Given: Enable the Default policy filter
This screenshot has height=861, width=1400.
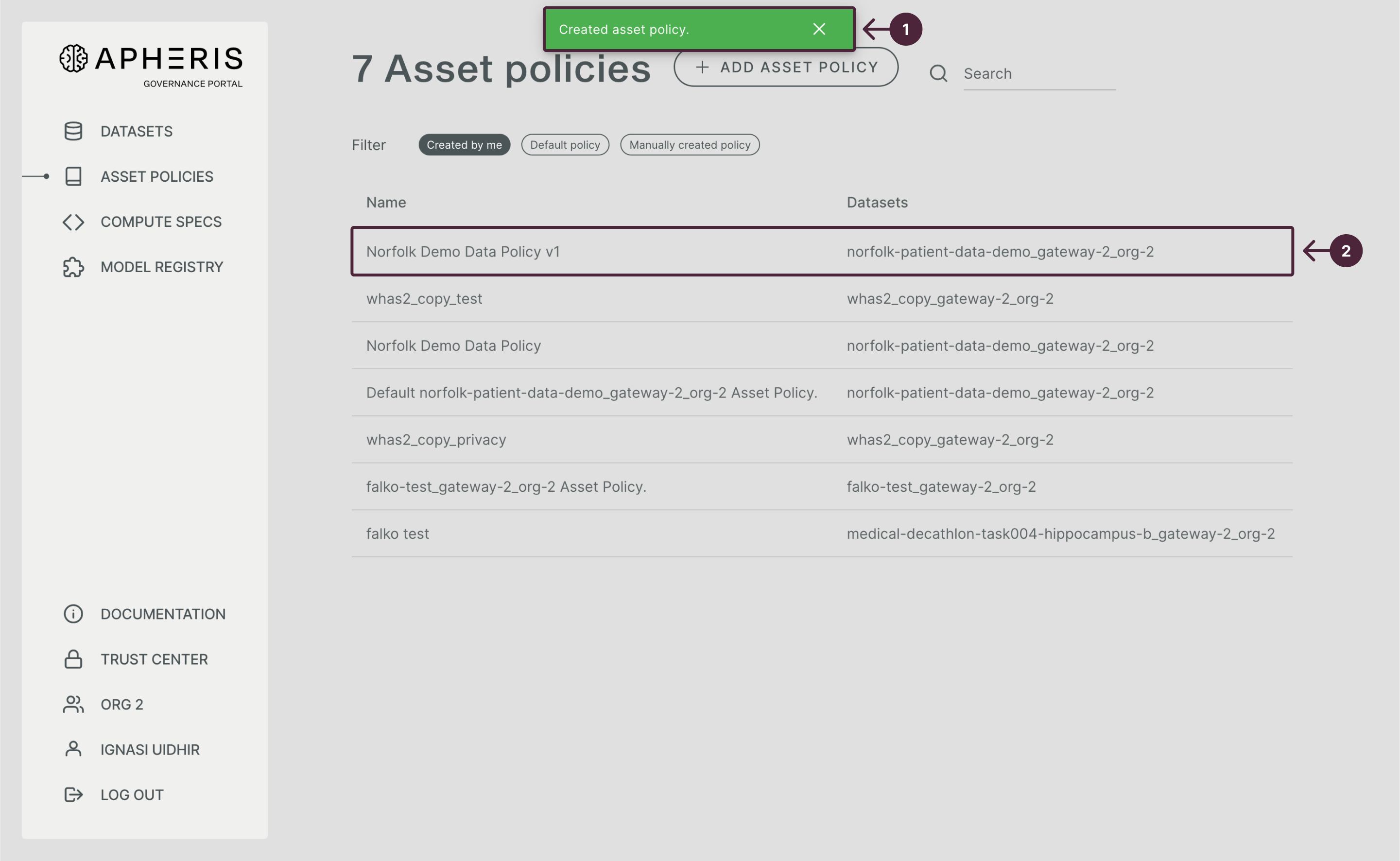Looking at the screenshot, I should tap(565, 145).
